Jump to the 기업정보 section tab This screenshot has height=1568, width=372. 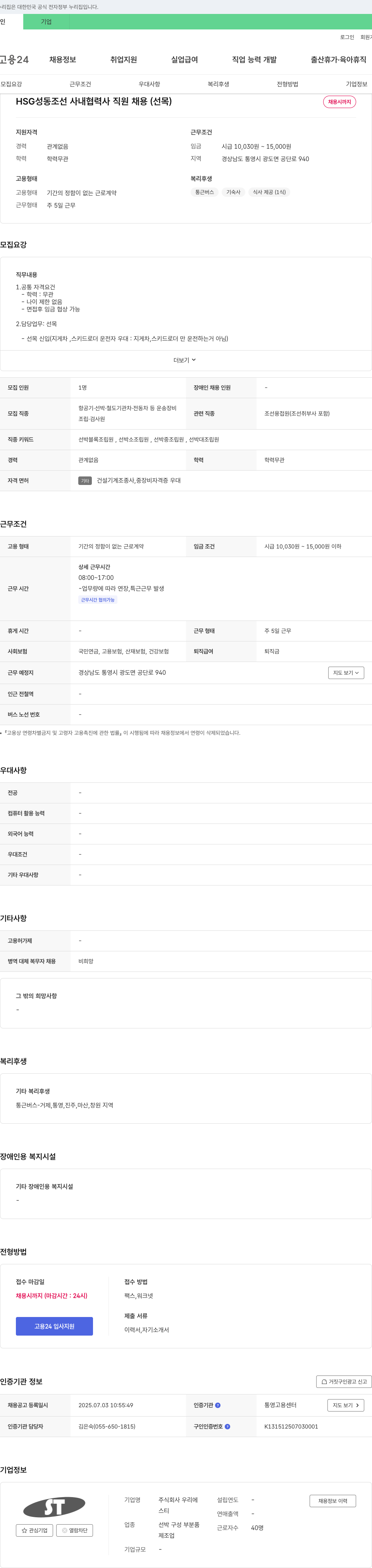tap(357, 84)
